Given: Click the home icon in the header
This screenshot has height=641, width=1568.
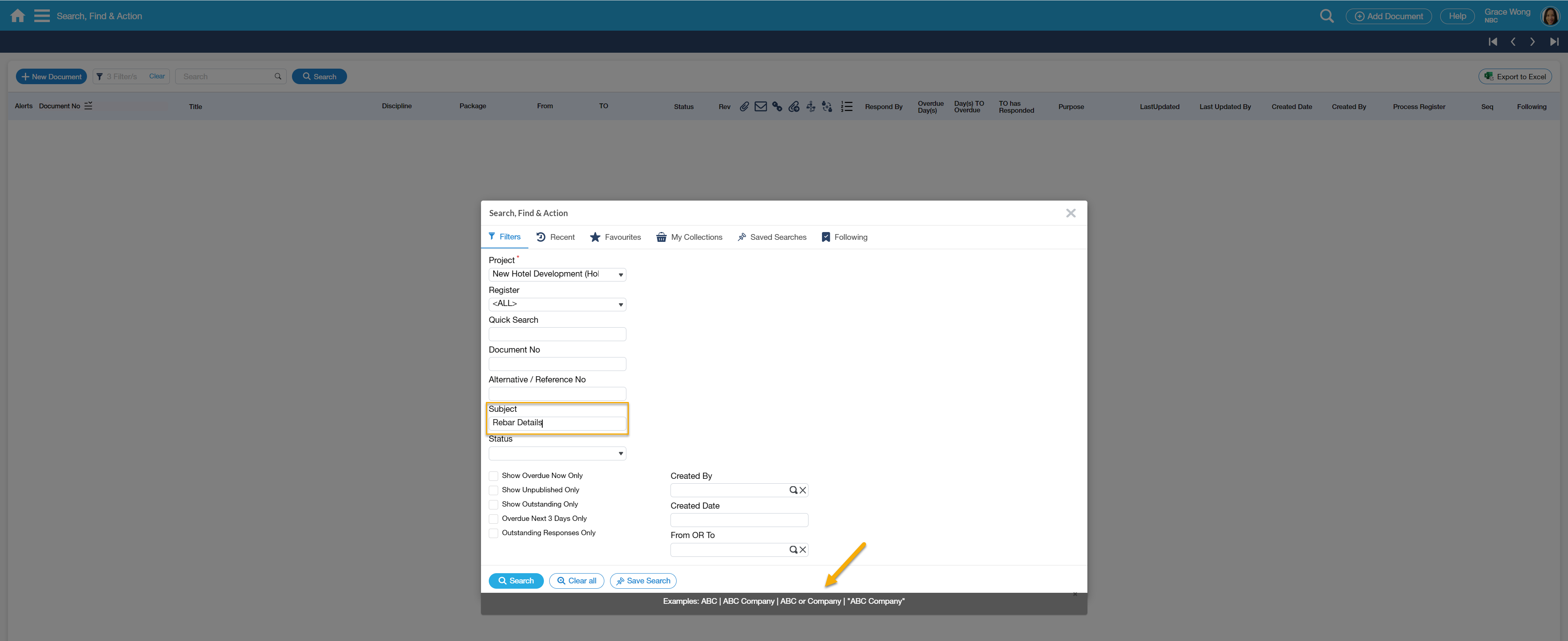Looking at the screenshot, I should tap(18, 16).
